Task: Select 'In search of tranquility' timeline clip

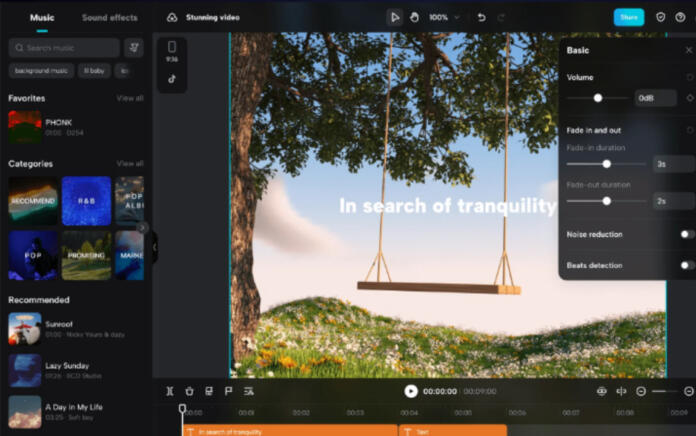Action: coord(290,431)
